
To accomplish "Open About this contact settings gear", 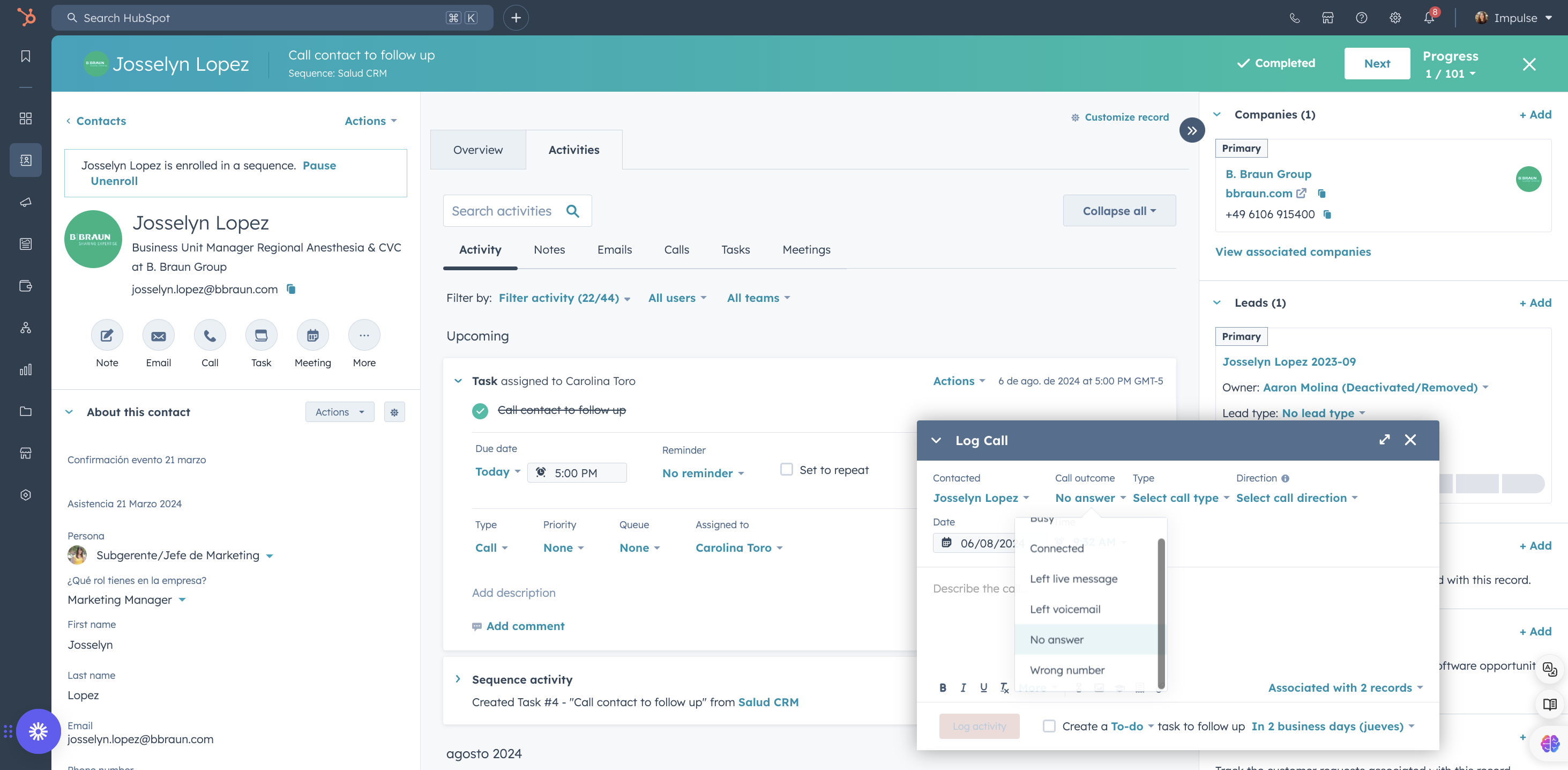I will point(394,412).
